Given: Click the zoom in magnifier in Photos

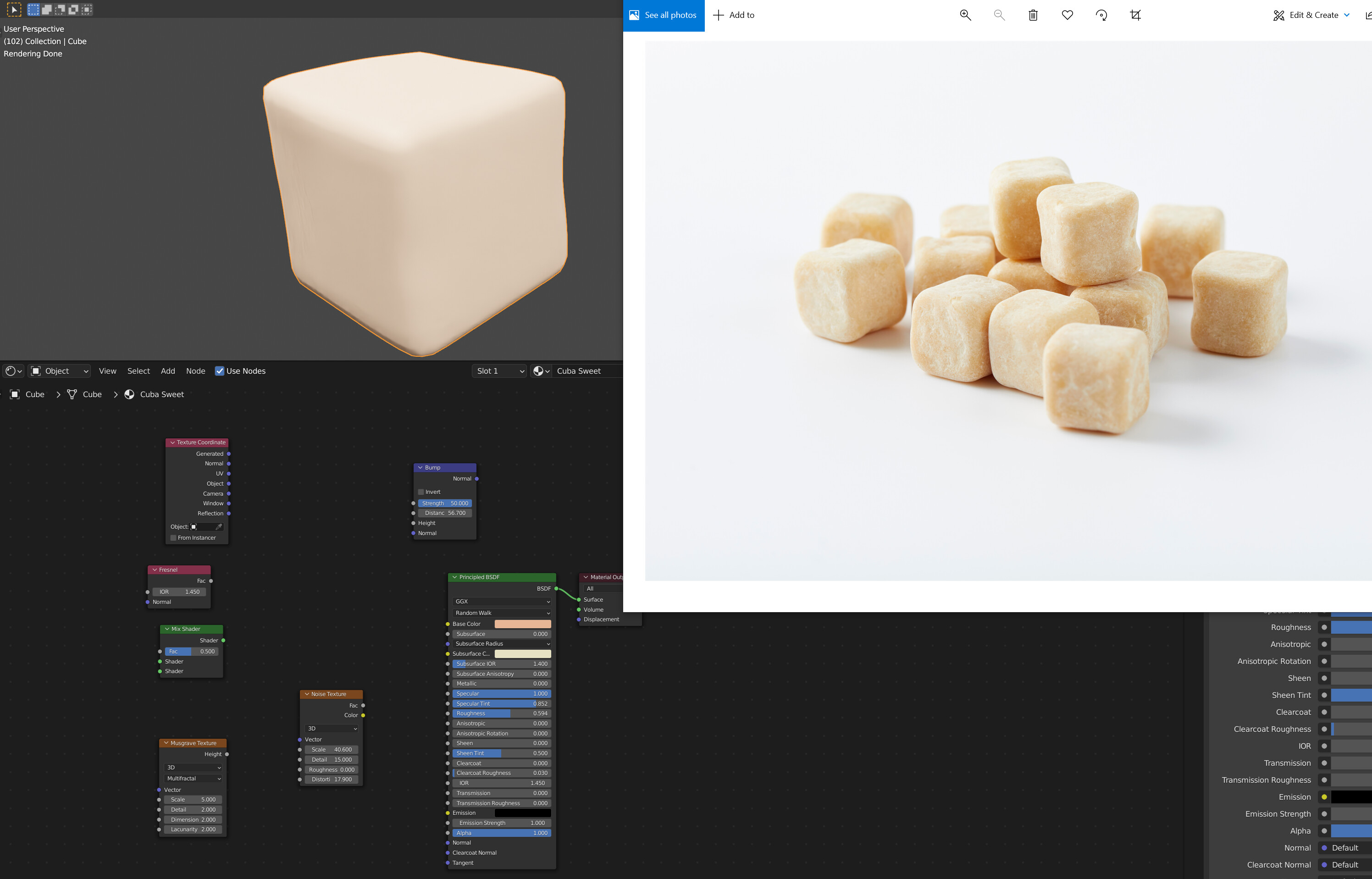Looking at the screenshot, I should tap(965, 16).
